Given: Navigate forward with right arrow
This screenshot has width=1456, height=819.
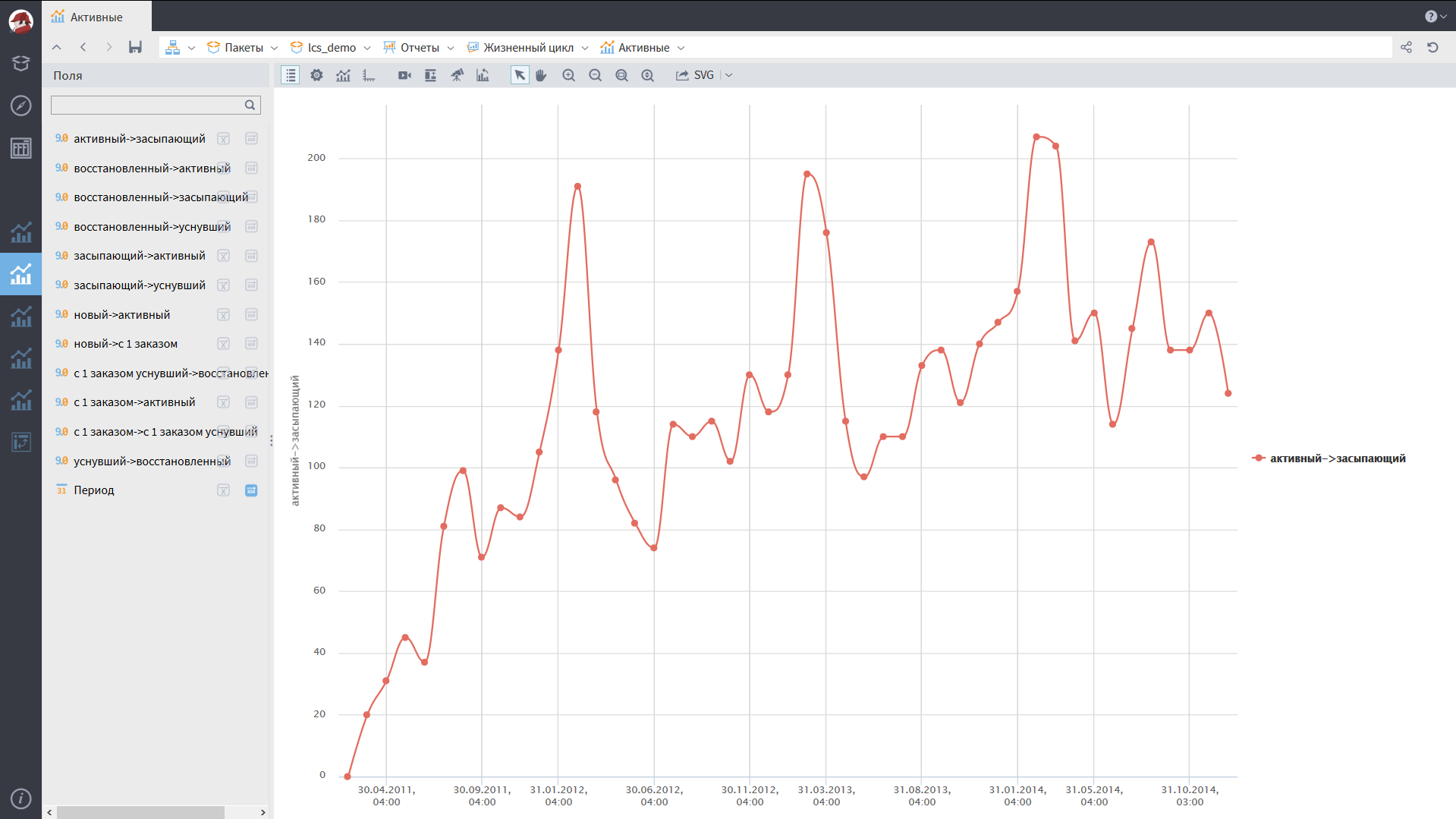Looking at the screenshot, I should click(108, 47).
